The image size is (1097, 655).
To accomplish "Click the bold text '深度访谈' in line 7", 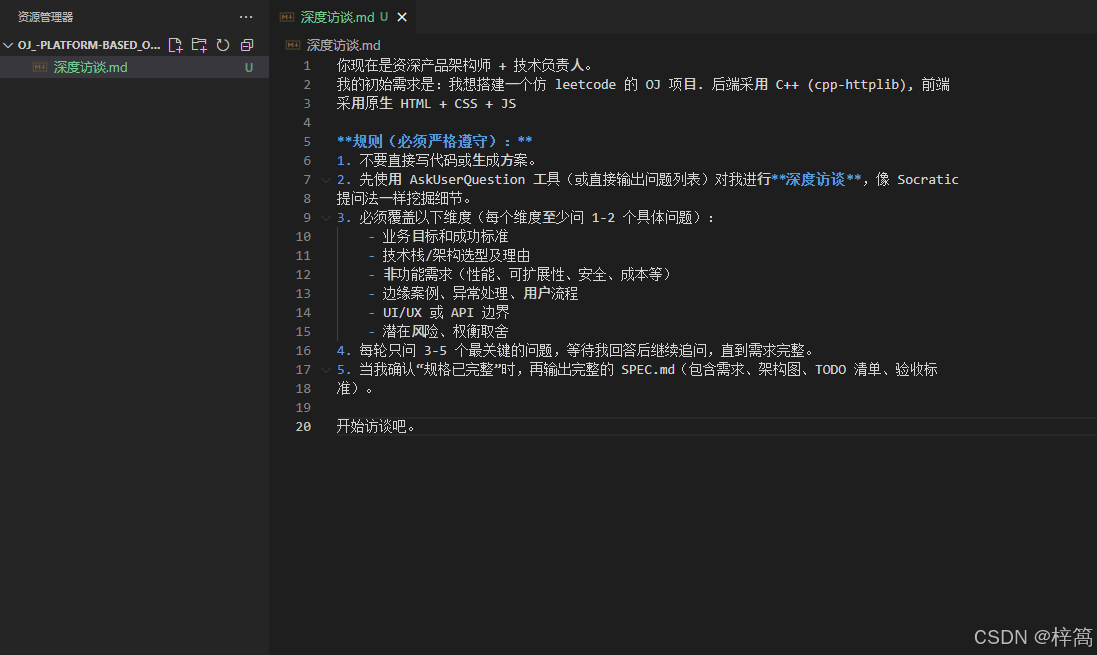I will tap(815, 180).
